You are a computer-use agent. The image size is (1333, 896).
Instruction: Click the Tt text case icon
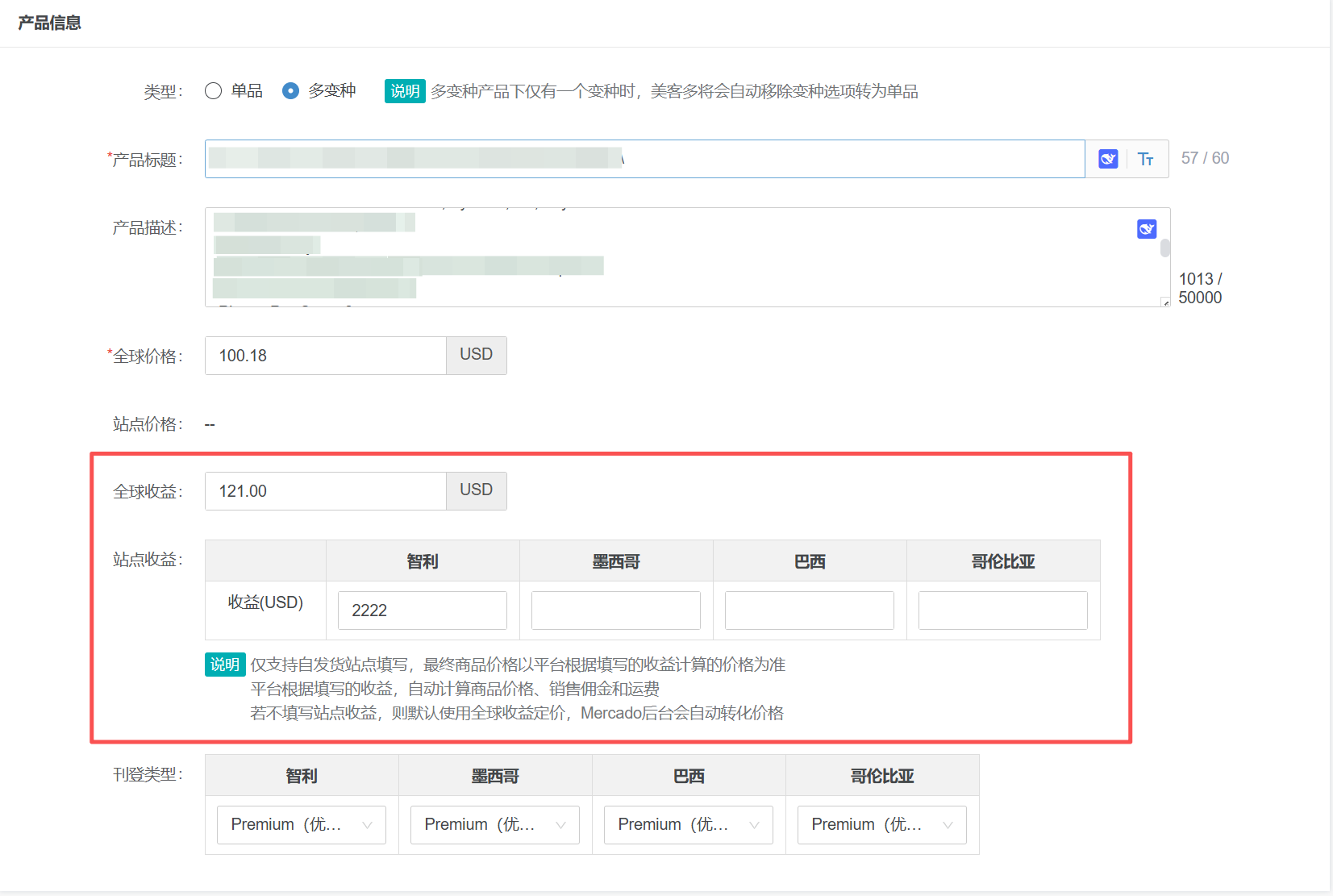coord(1145,159)
